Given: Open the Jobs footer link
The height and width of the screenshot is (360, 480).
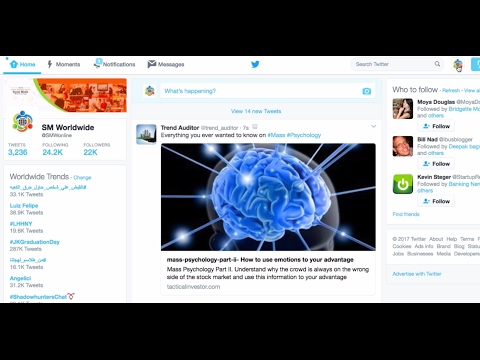Looking at the screenshot, I should coord(398,254).
